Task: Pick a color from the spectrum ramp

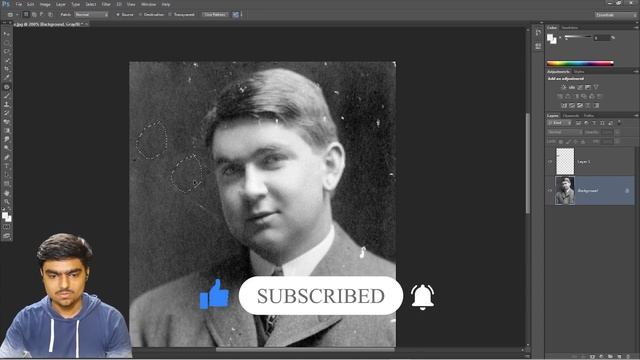Action: click(580, 63)
